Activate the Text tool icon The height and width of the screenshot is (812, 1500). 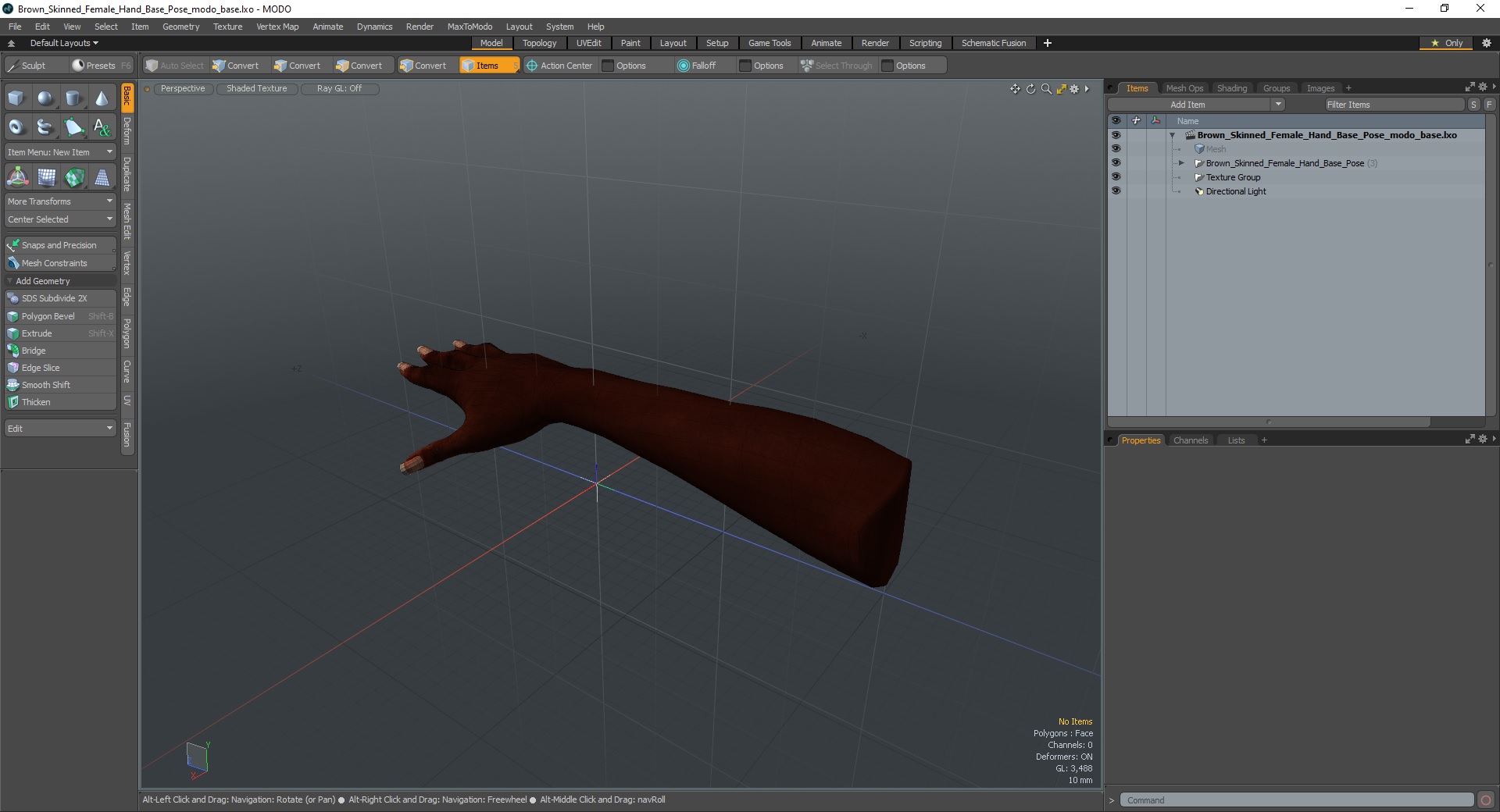[102, 126]
